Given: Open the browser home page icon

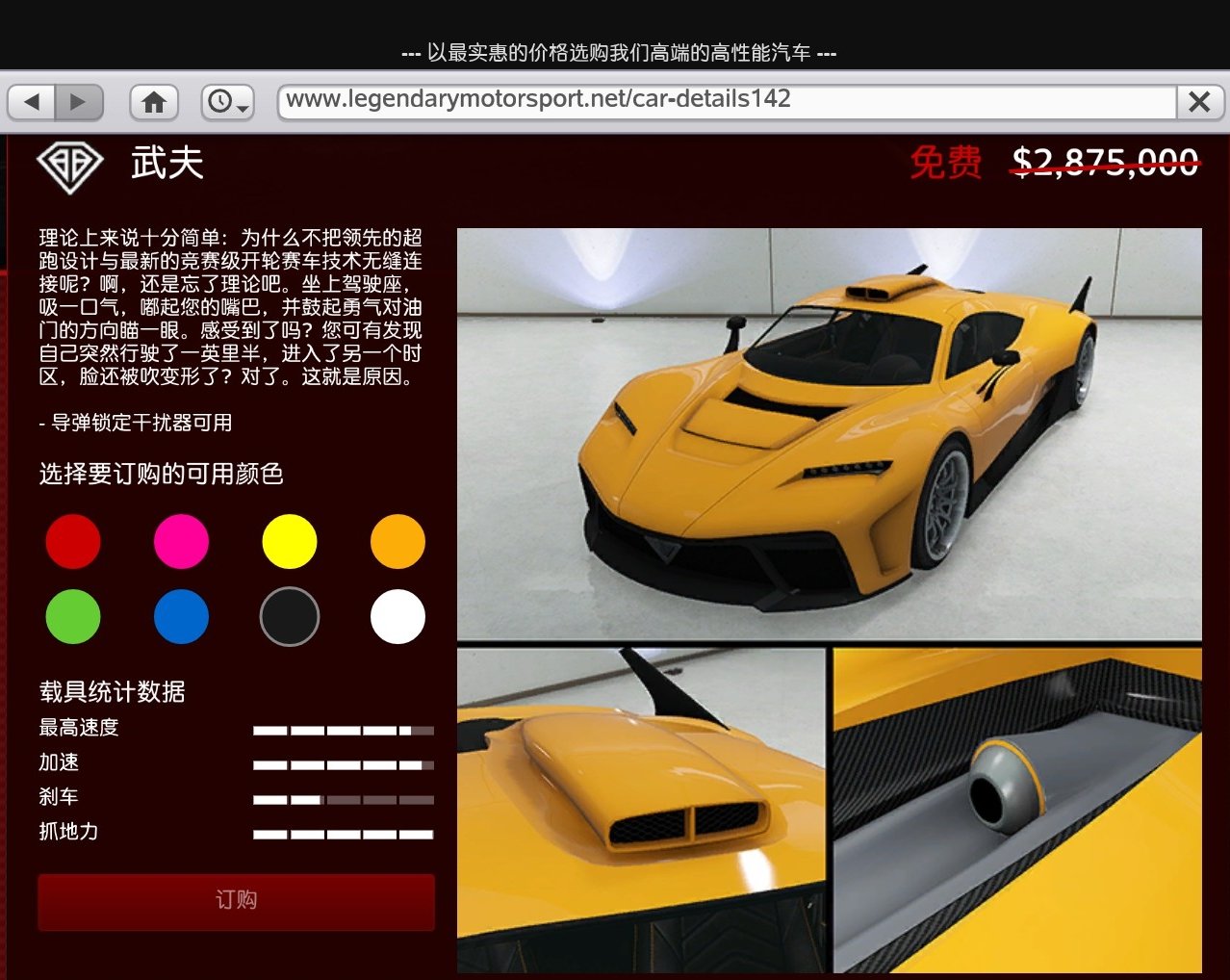Looking at the screenshot, I should click(154, 101).
